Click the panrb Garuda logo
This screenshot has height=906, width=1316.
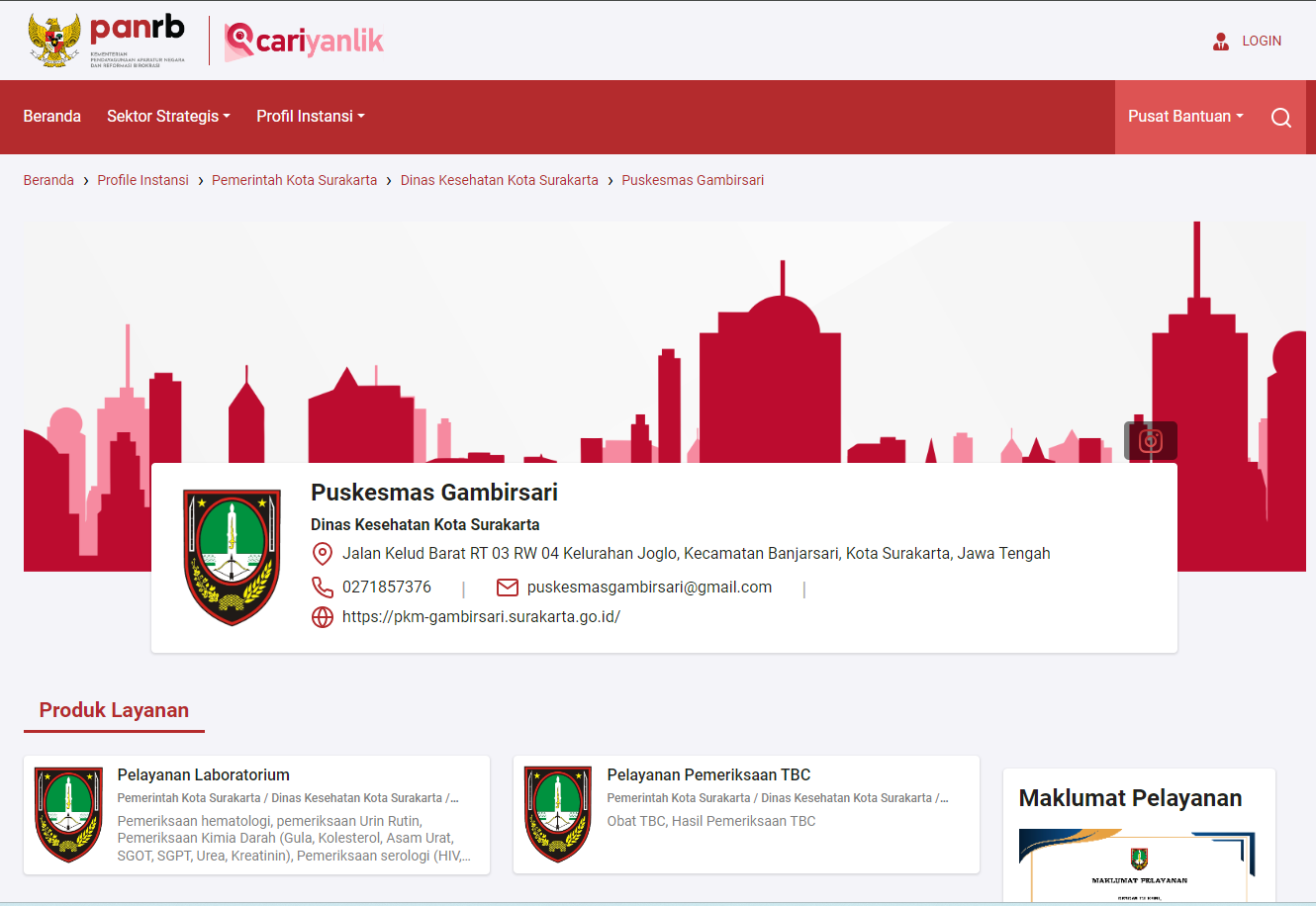[106, 41]
